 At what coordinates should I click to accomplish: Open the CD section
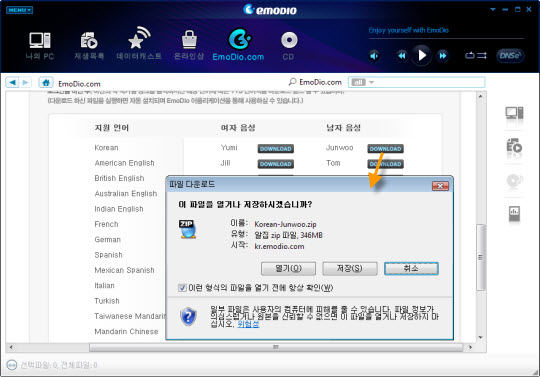(289, 46)
